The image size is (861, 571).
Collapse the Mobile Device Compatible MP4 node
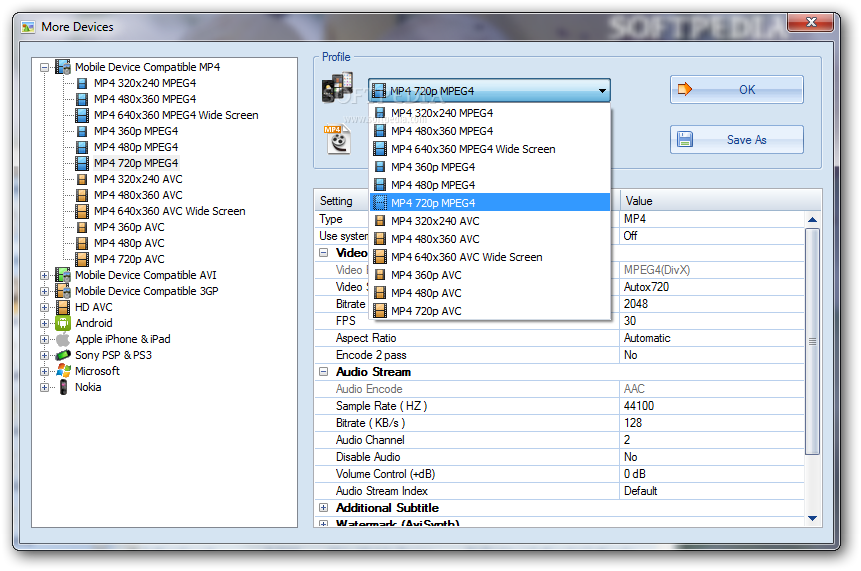(x=44, y=68)
